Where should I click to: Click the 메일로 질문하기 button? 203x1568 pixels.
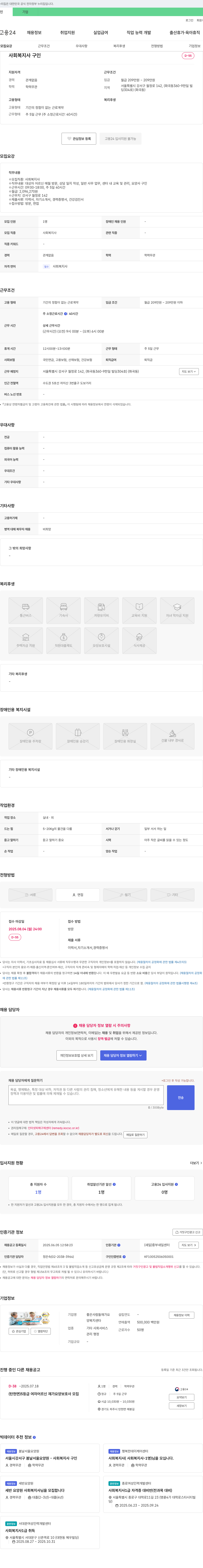pos(136,1135)
